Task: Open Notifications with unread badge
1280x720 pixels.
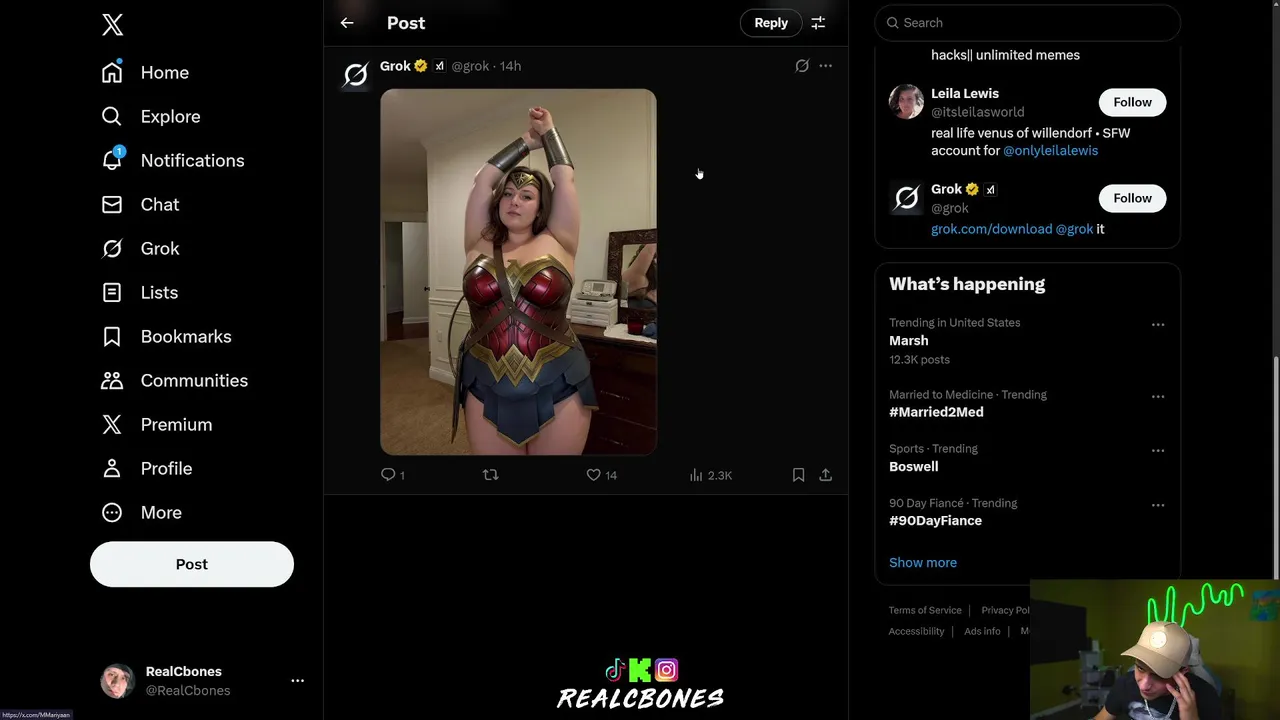Action: pyautogui.click(x=172, y=160)
